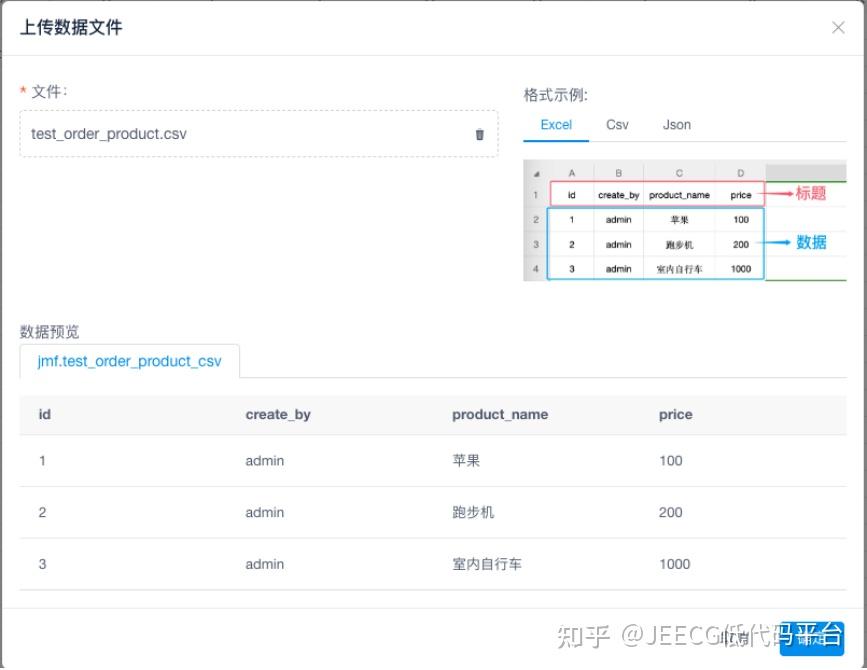The height and width of the screenshot is (670, 867).
Task: Close the upload data file dialog
Action: coord(838,27)
